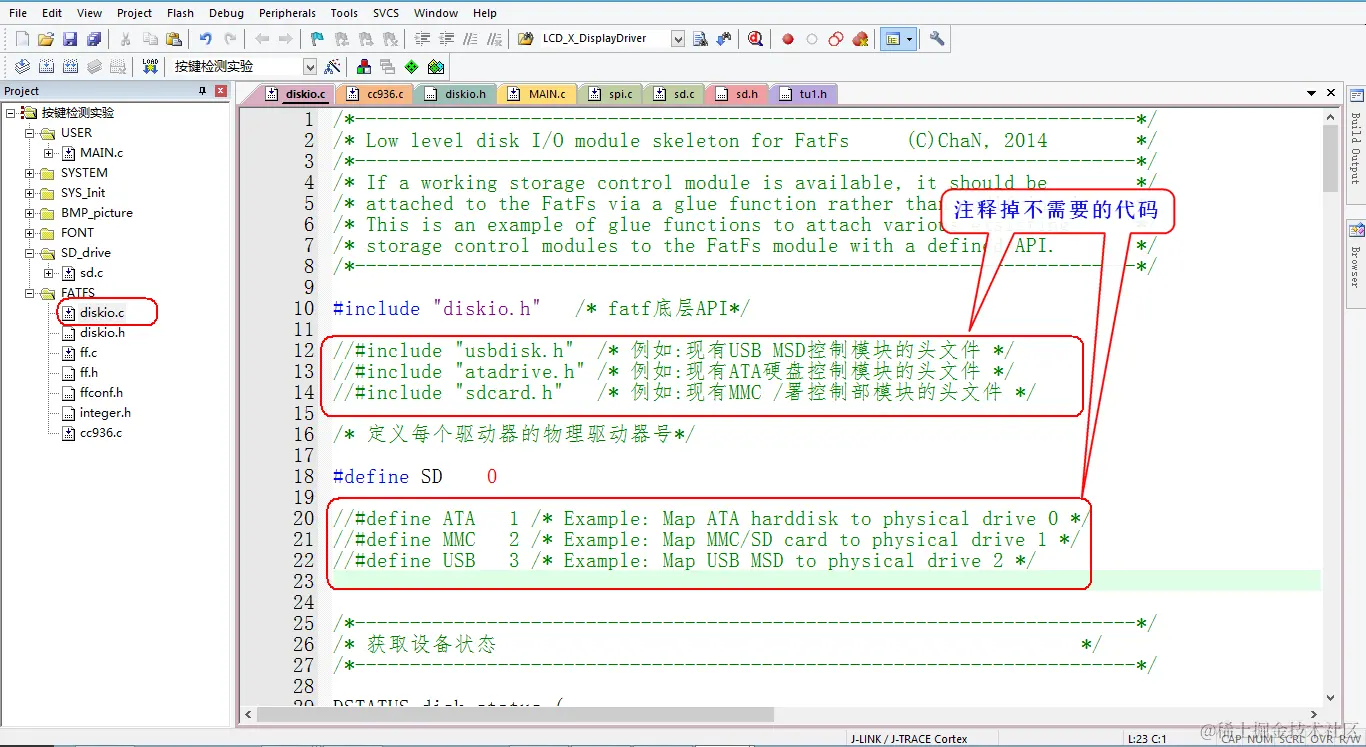Toggle a bookmark on current line
The image size is (1366, 747).
tap(318, 39)
